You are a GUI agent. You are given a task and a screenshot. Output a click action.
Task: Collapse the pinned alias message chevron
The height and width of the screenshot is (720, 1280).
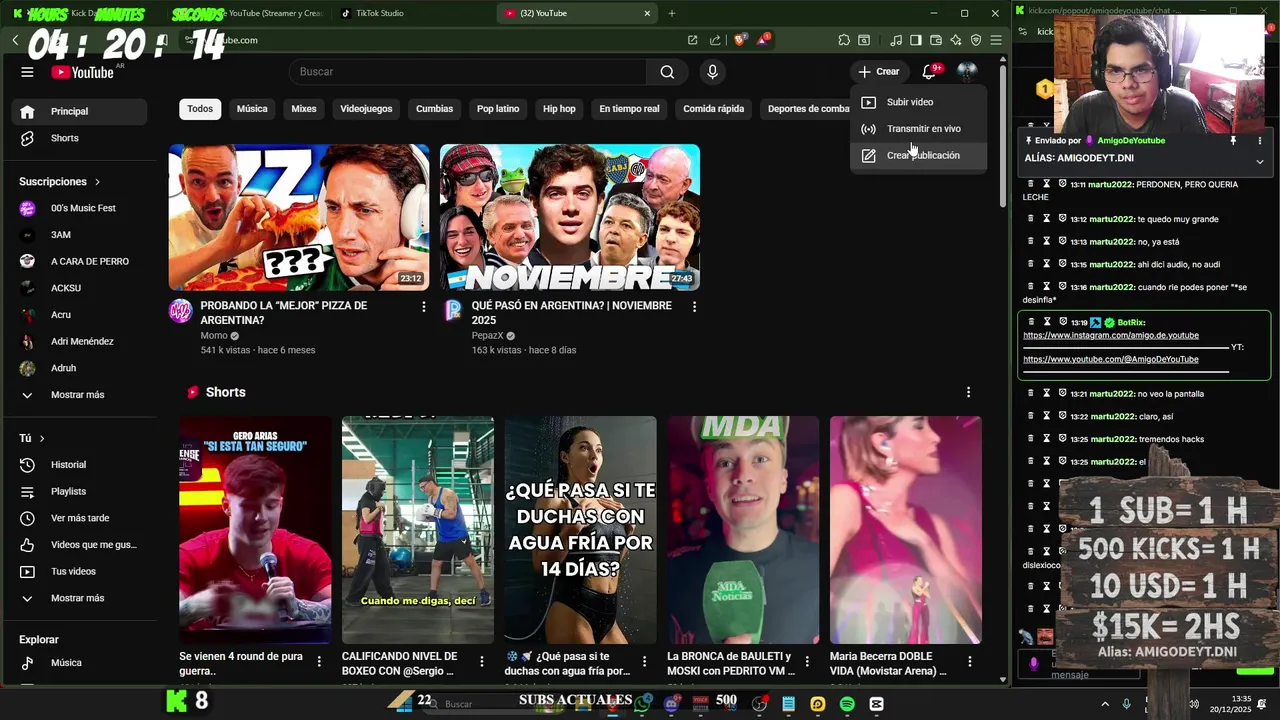pos(1259,161)
